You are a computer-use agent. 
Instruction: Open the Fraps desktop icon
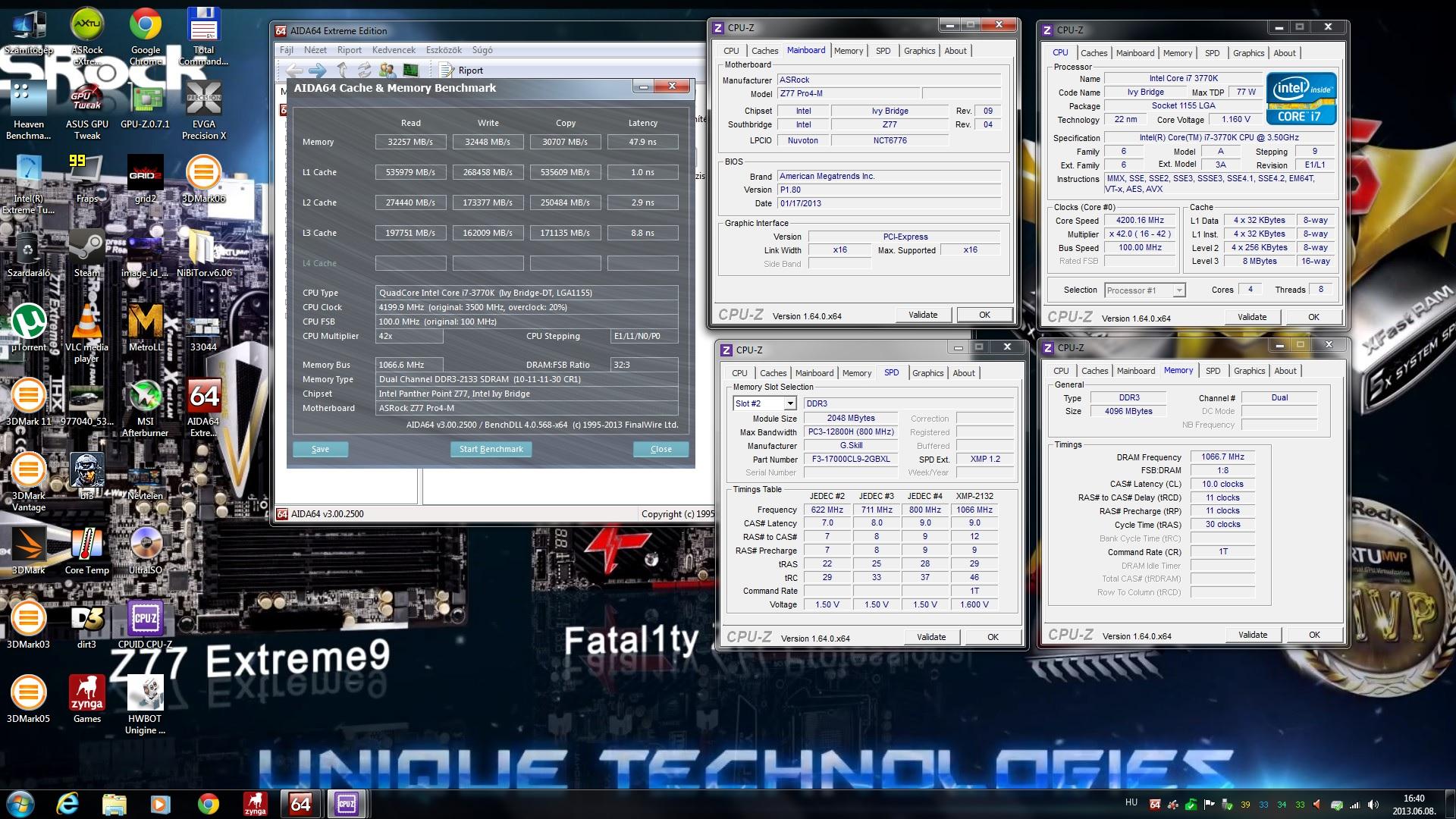(86, 180)
